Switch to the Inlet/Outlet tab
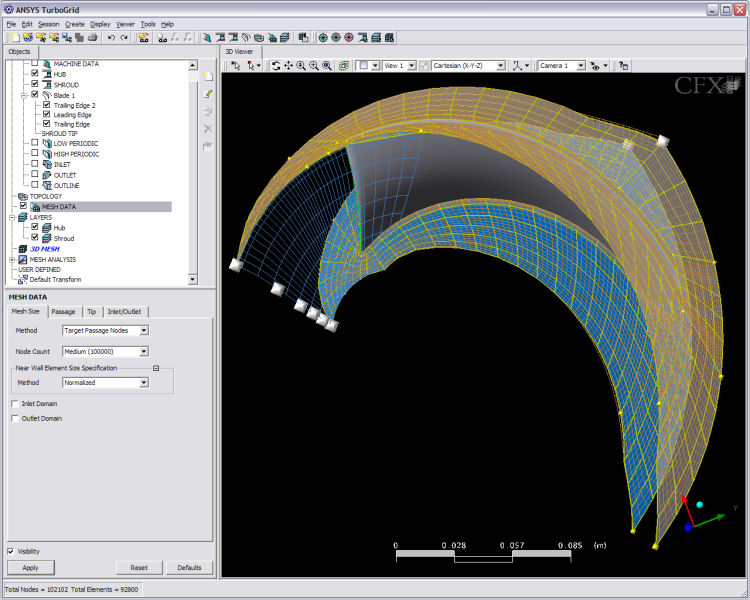750x600 pixels. click(x=124, y=312)
